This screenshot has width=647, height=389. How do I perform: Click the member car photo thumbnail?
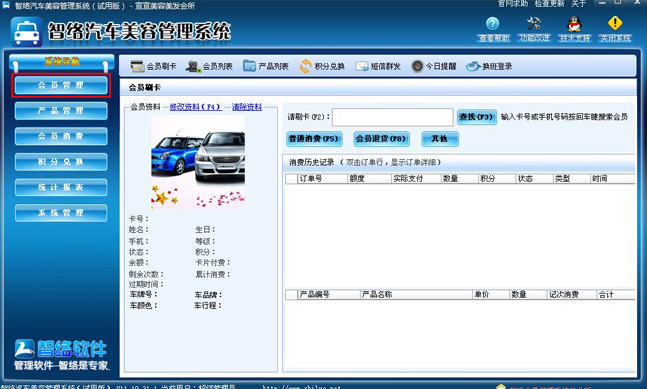click(198, 162)
